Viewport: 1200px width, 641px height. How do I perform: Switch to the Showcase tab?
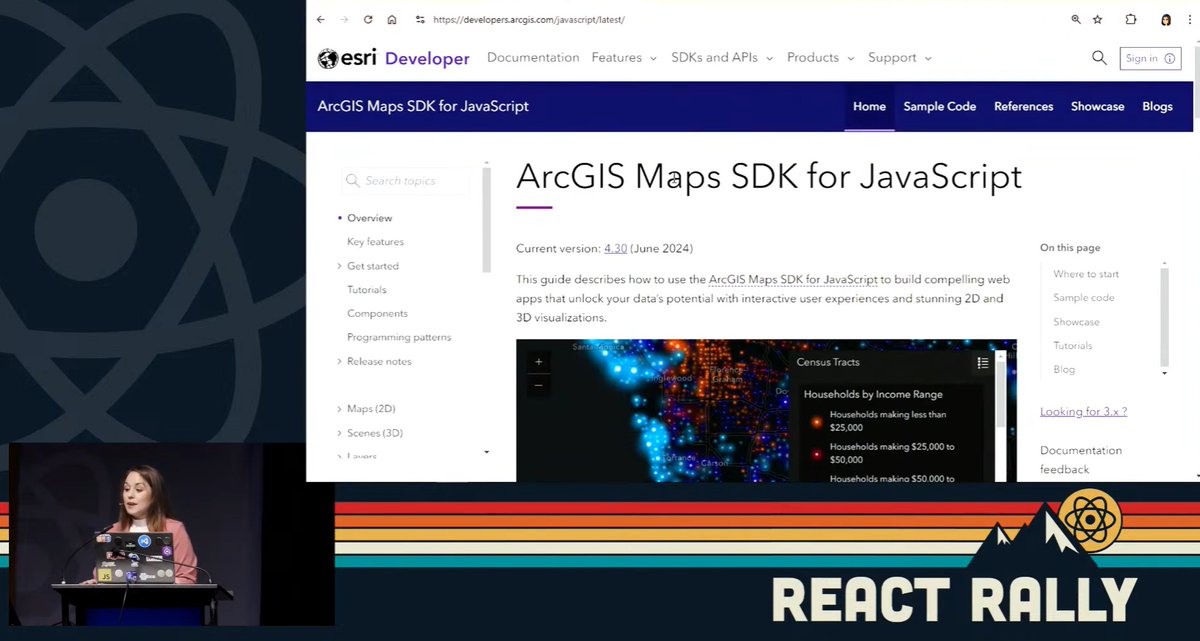[1097, 106]
